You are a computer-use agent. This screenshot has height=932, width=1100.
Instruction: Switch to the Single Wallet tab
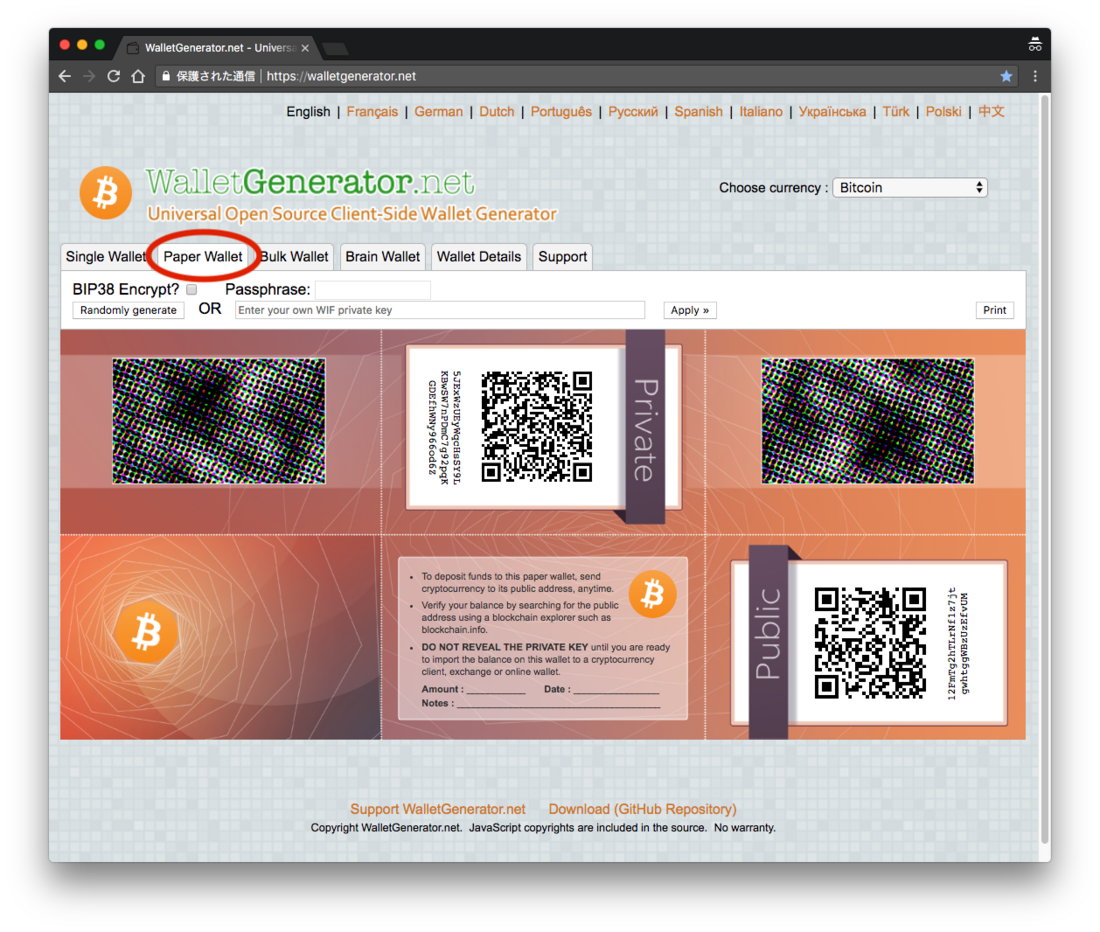105,257
